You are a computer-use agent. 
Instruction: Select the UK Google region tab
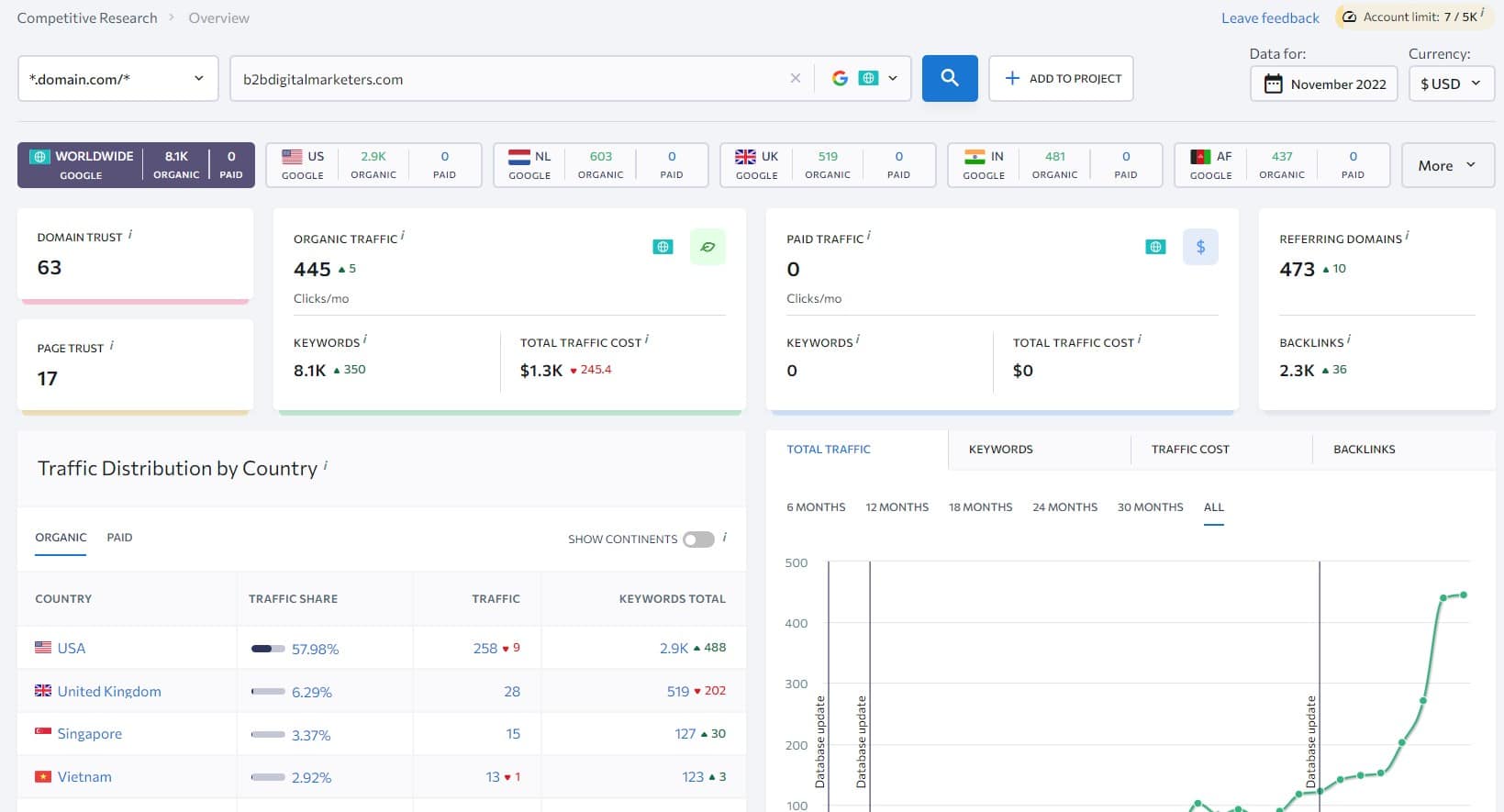click(x=828, y=165)
